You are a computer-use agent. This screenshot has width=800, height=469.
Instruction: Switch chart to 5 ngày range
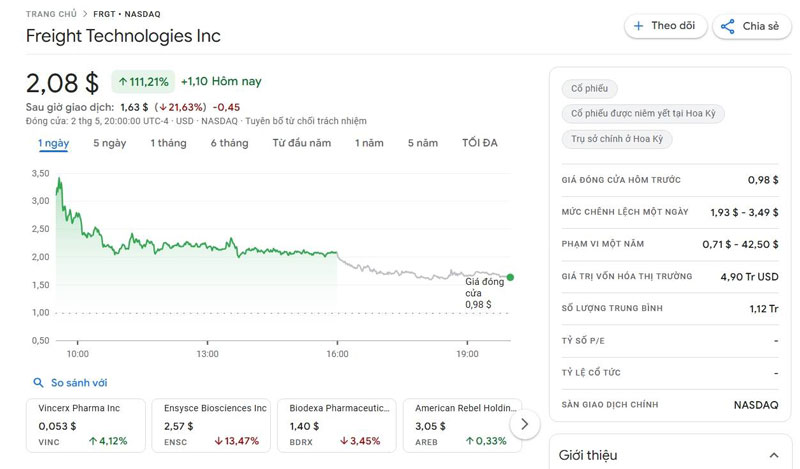(x=110, y=143)
